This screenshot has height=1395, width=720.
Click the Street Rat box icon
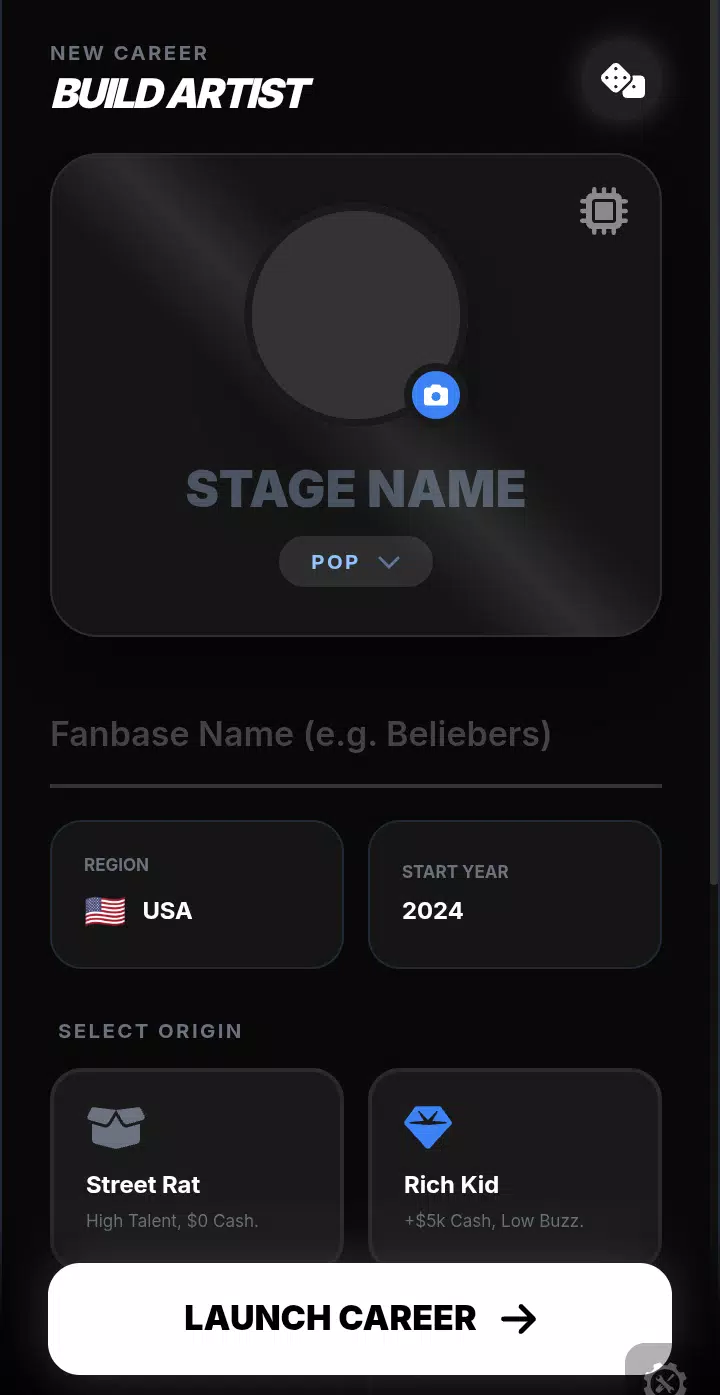[116, 1127]
